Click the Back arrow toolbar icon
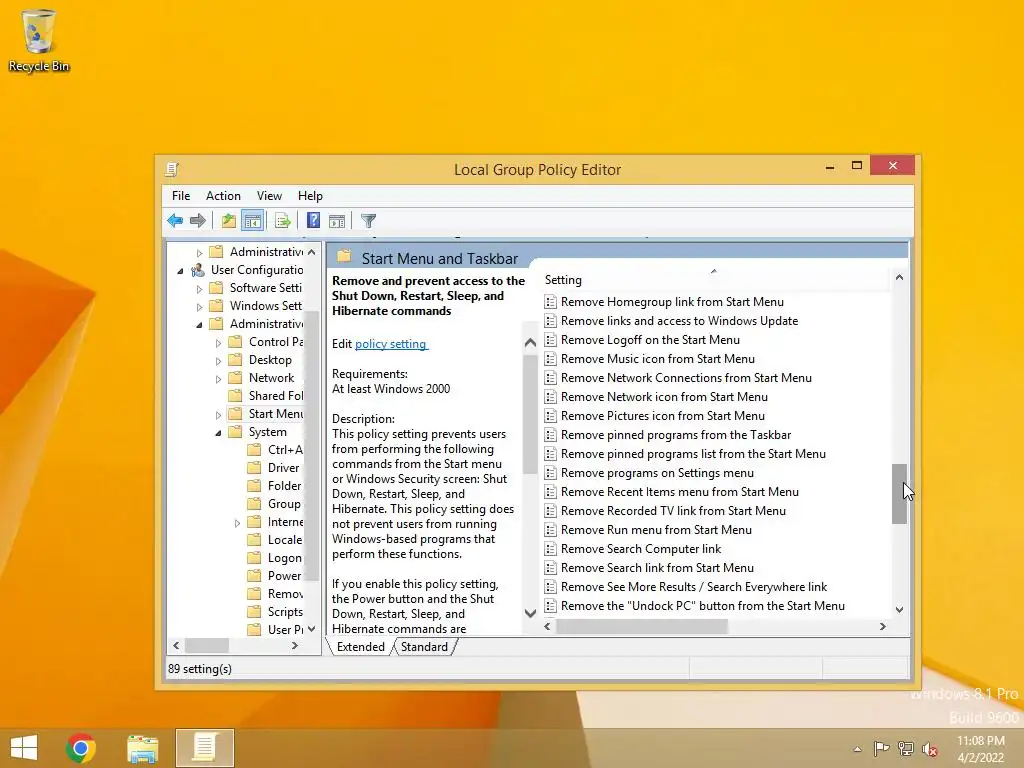The width and height of the screenshot is (1024, 768). (174, 221)
